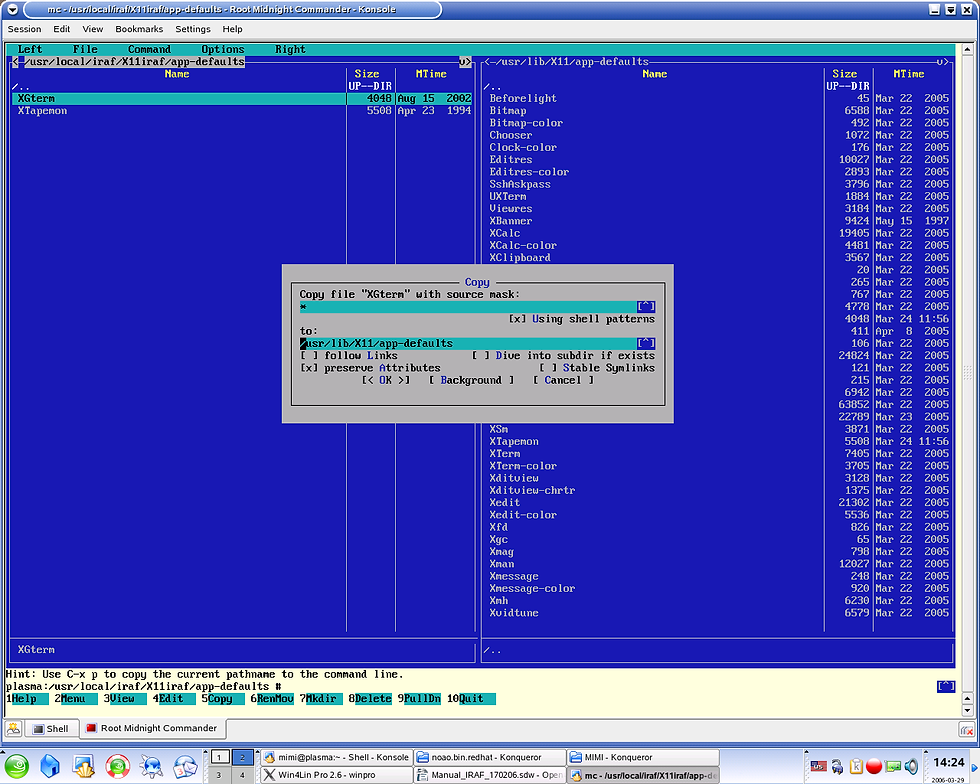Switch to the MIMI - Konqueror taskbar window
The image size is (980, 784).
(x=643, y=757)
